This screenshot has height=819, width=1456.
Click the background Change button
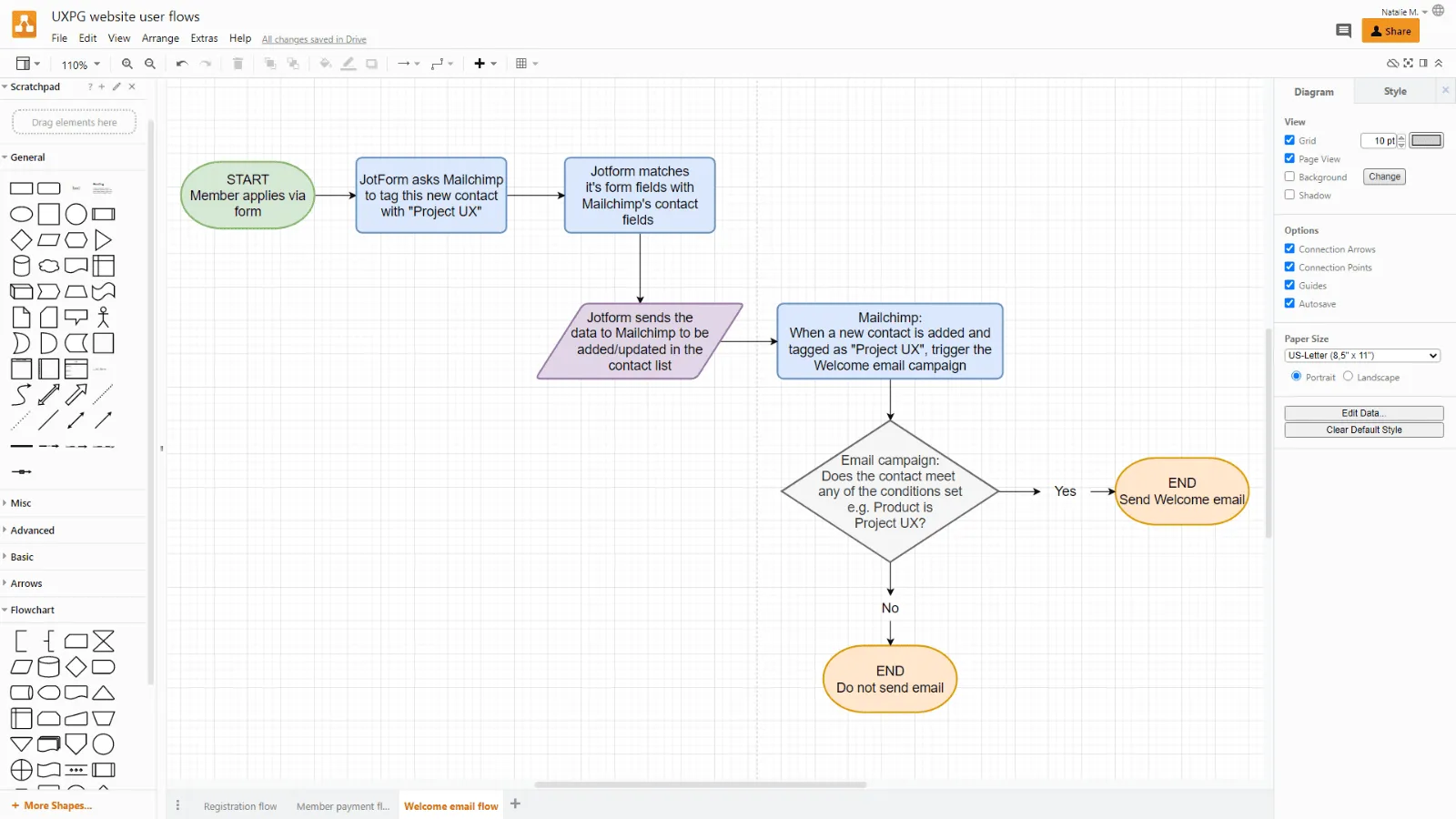pyautogui.click(x=1384, y=177)
